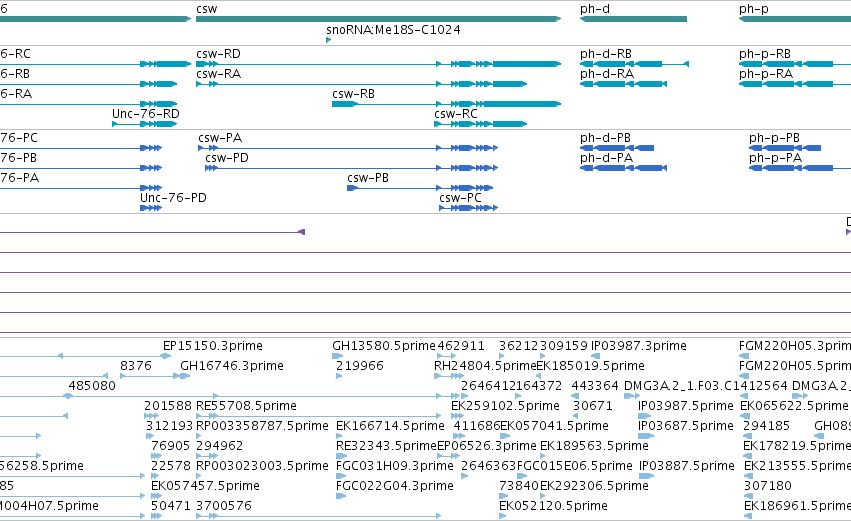Viewport: 851px width, 521px height.
Task: Click the IP03687.5prime label
Action: coord(685,426)
